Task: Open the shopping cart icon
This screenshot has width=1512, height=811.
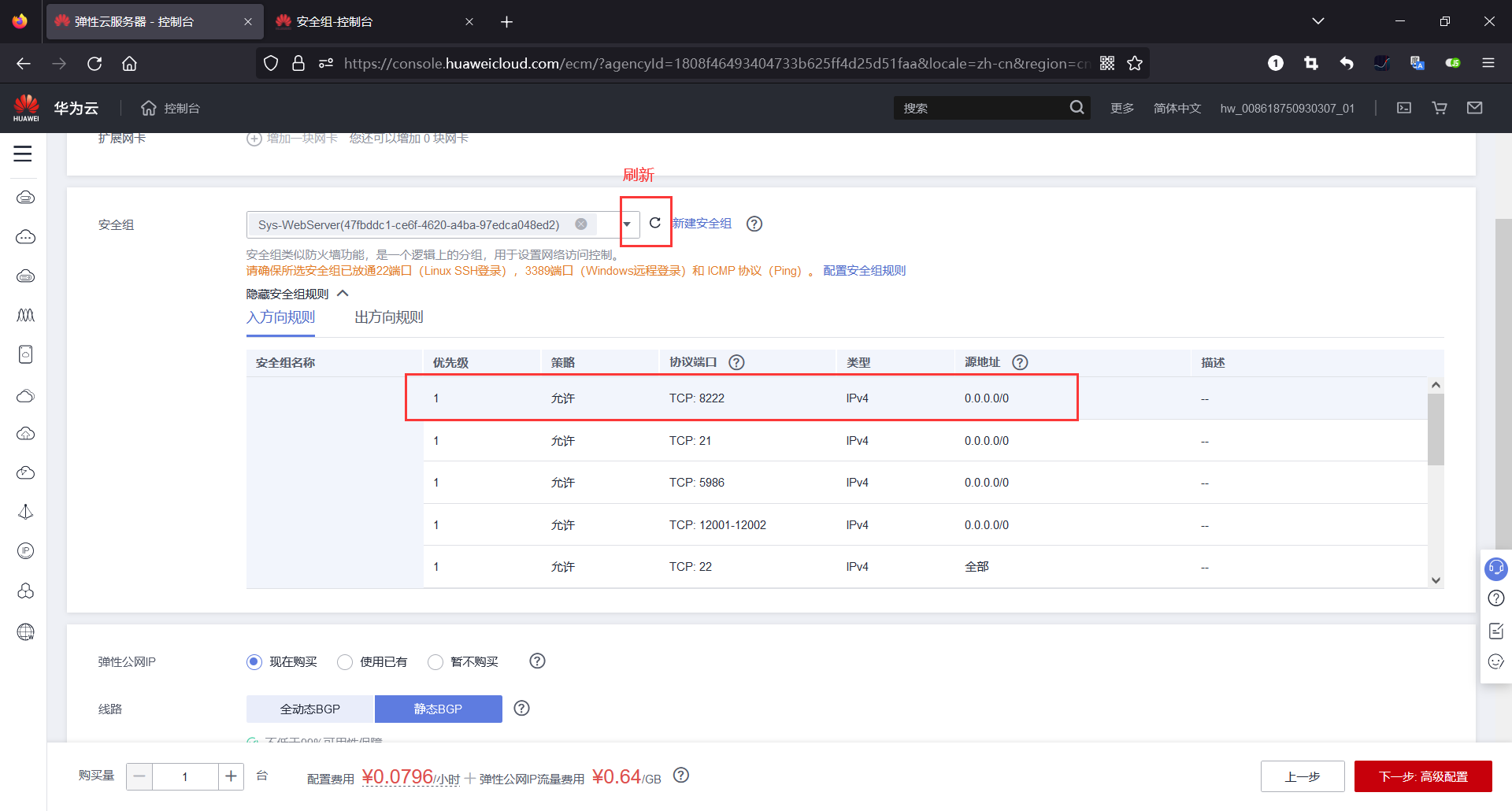Action: tap(1440, 108)
